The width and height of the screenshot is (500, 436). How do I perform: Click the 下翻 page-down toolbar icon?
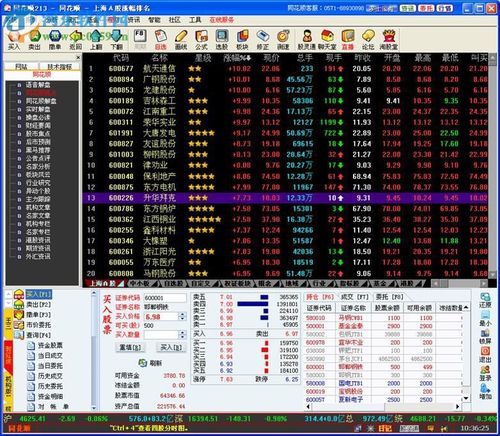click(116, 39)
